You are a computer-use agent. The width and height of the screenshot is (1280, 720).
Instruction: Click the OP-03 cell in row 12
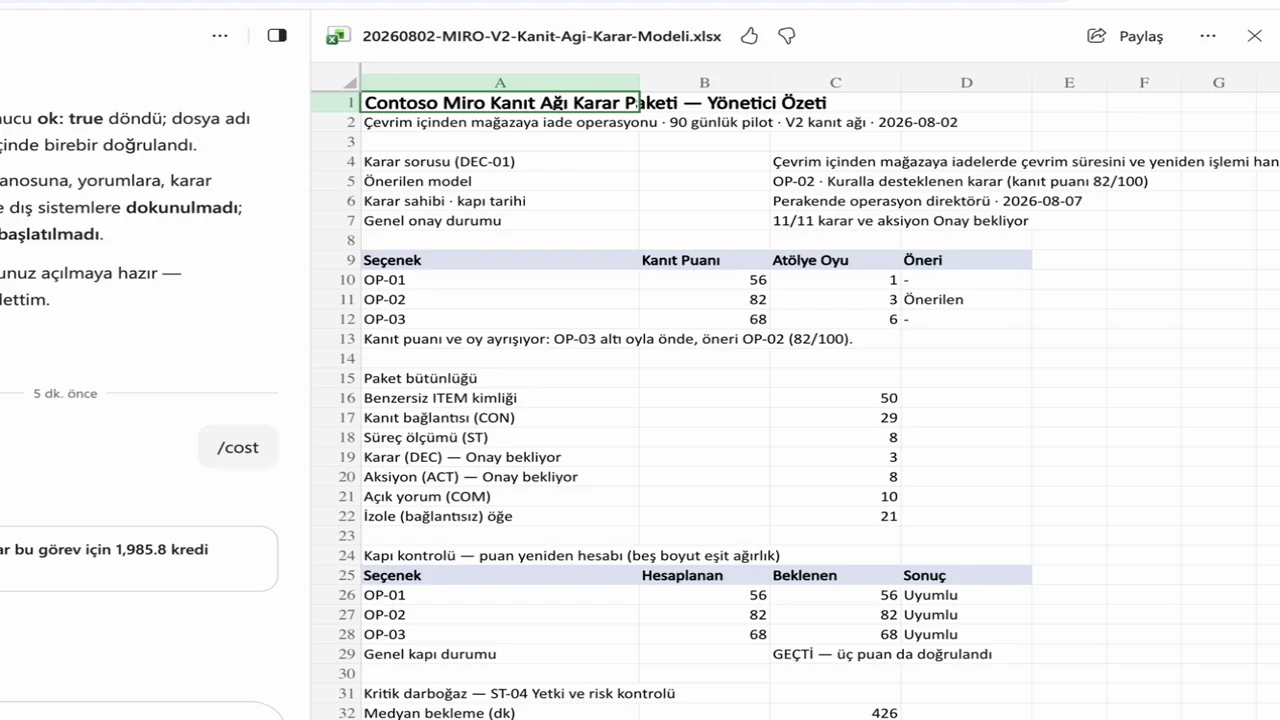click(x=500, y=319)
